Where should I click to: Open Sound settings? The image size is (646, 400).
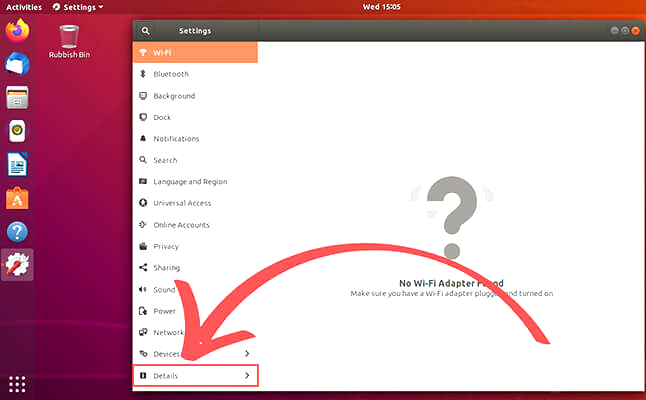(x=195, y=290)
